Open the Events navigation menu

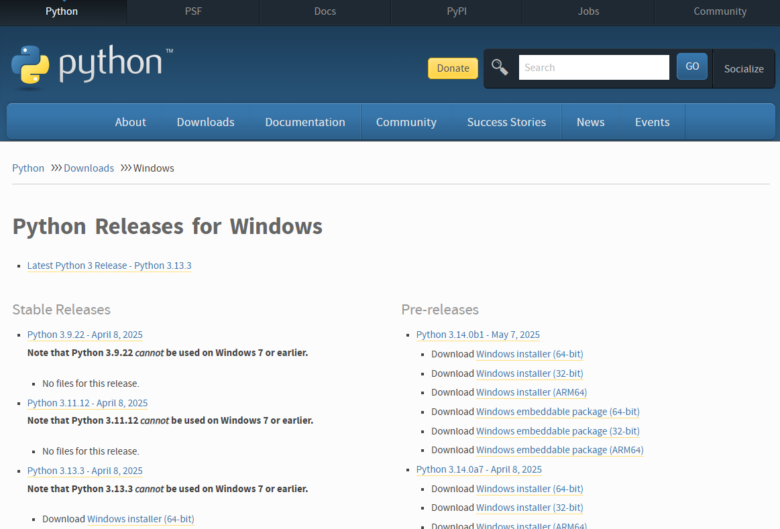tap(652, 122)
